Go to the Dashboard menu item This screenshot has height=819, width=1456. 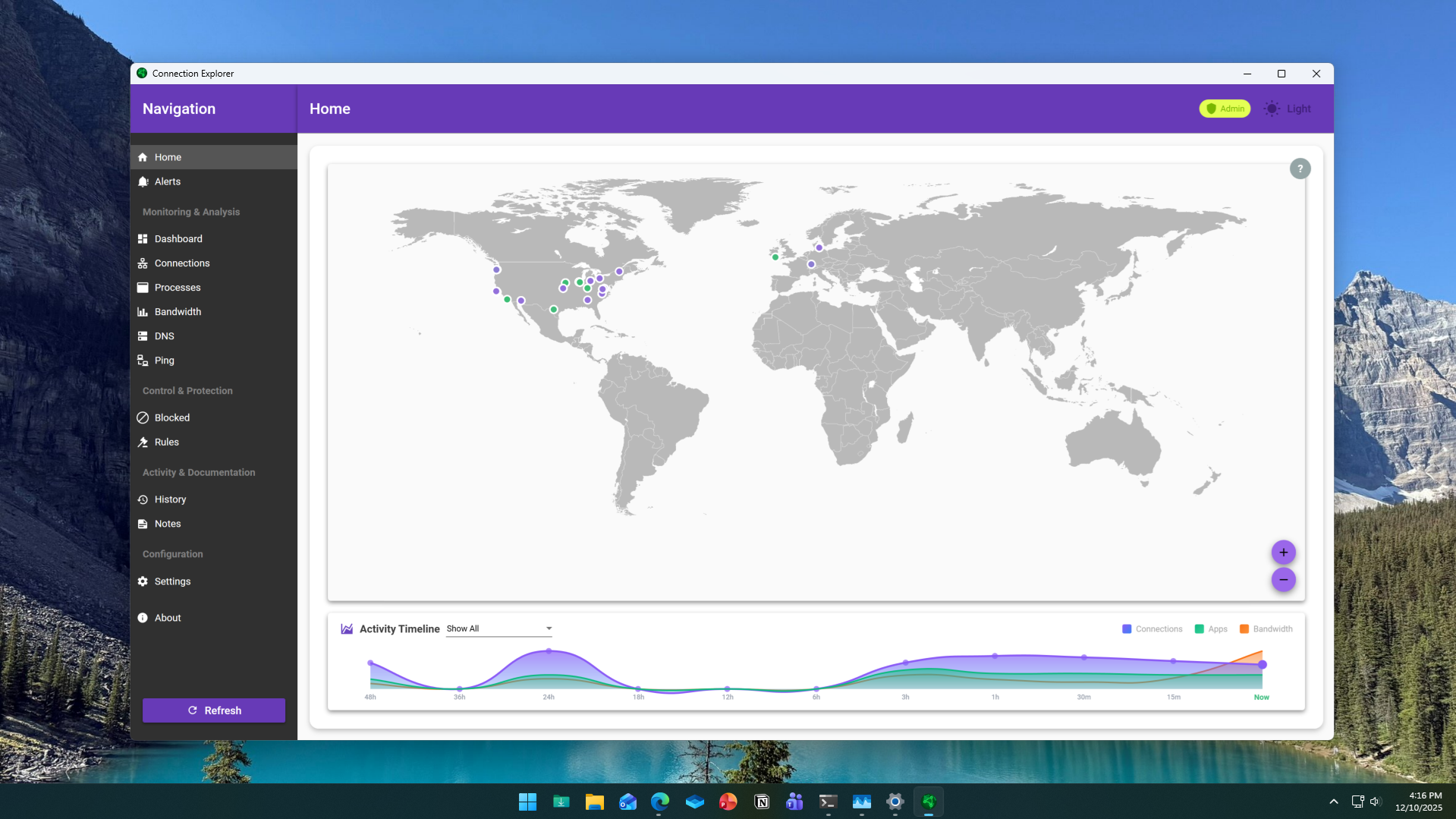coord(178,239)
